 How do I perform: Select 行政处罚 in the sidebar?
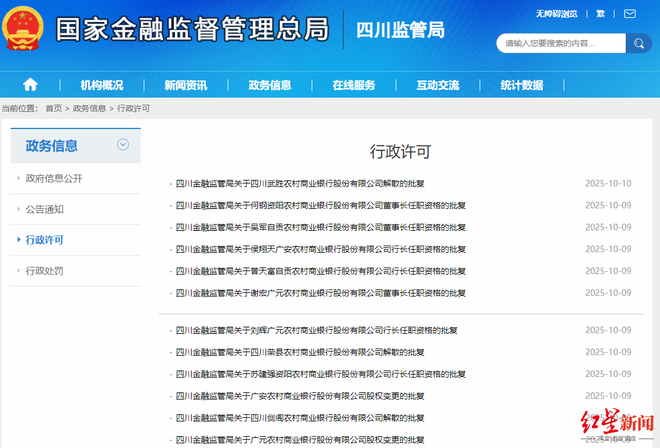45,271
